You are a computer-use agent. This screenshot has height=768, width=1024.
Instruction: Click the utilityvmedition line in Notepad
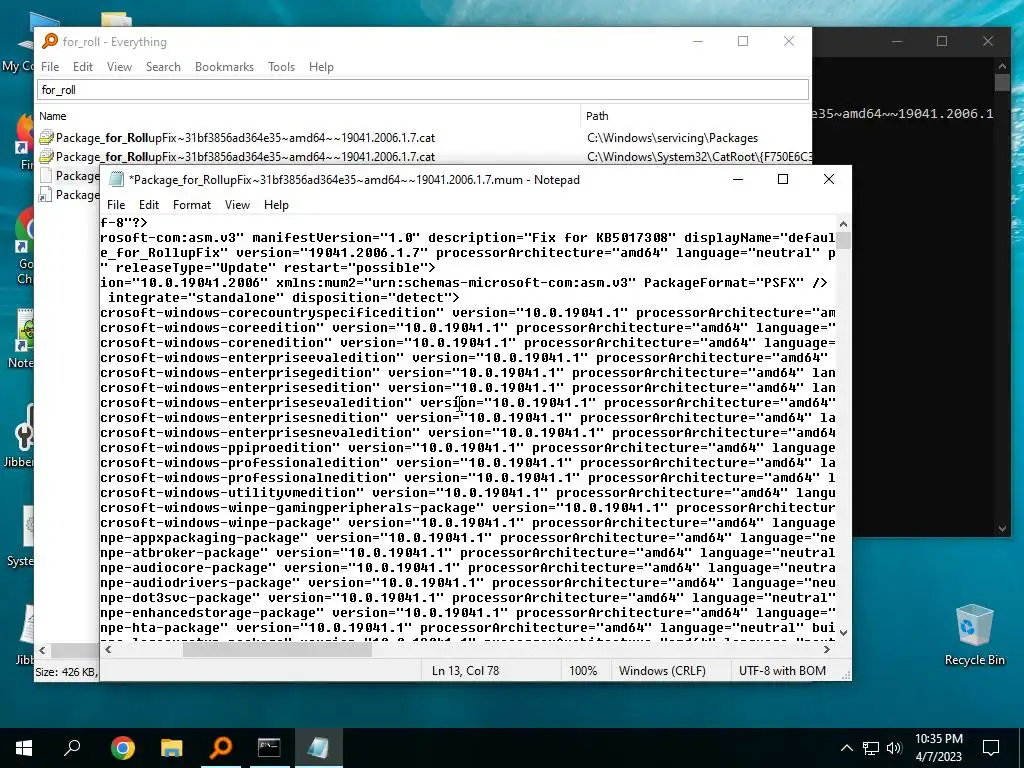468,493
